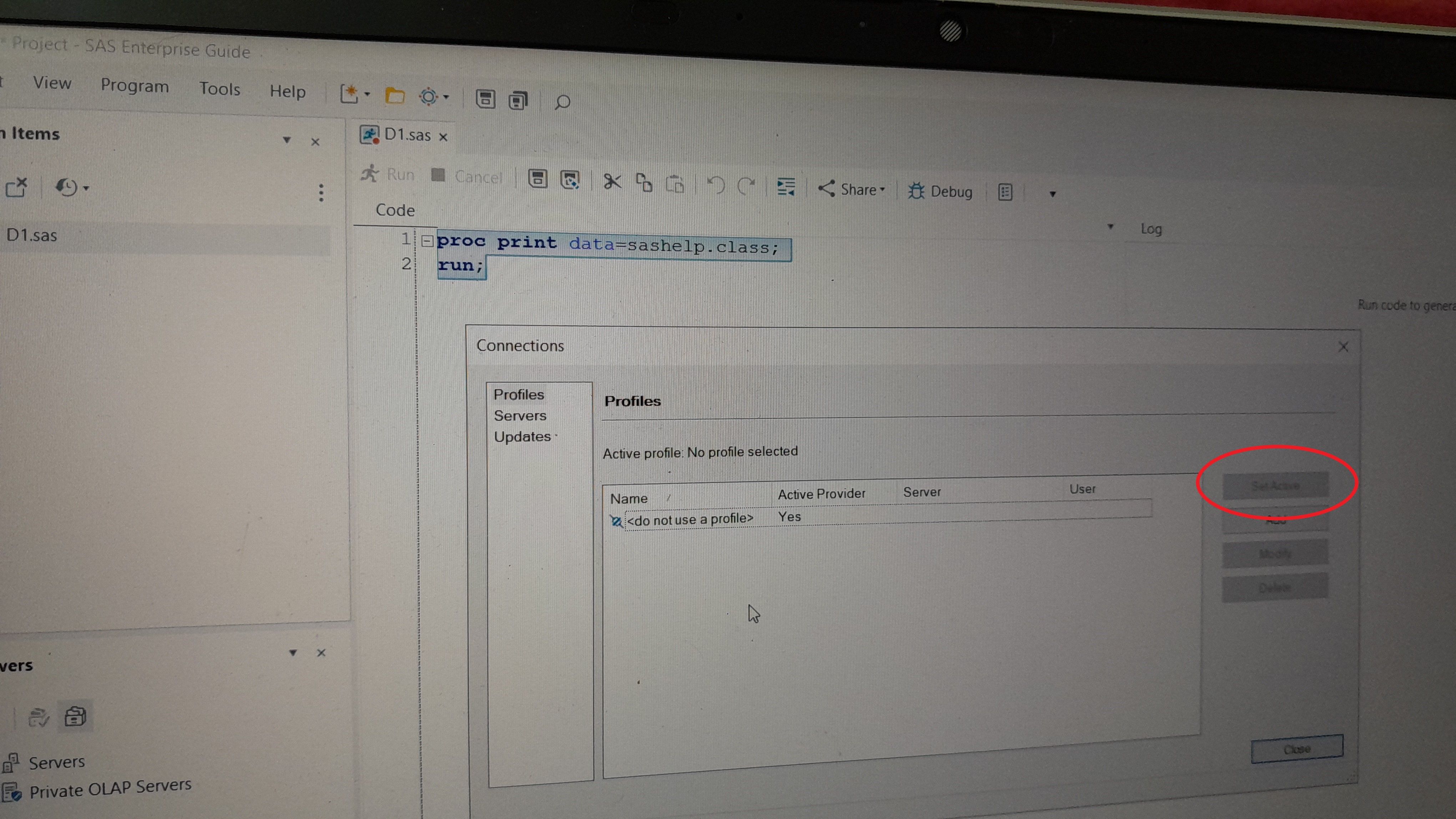Open the Program menu

[135, 85]
